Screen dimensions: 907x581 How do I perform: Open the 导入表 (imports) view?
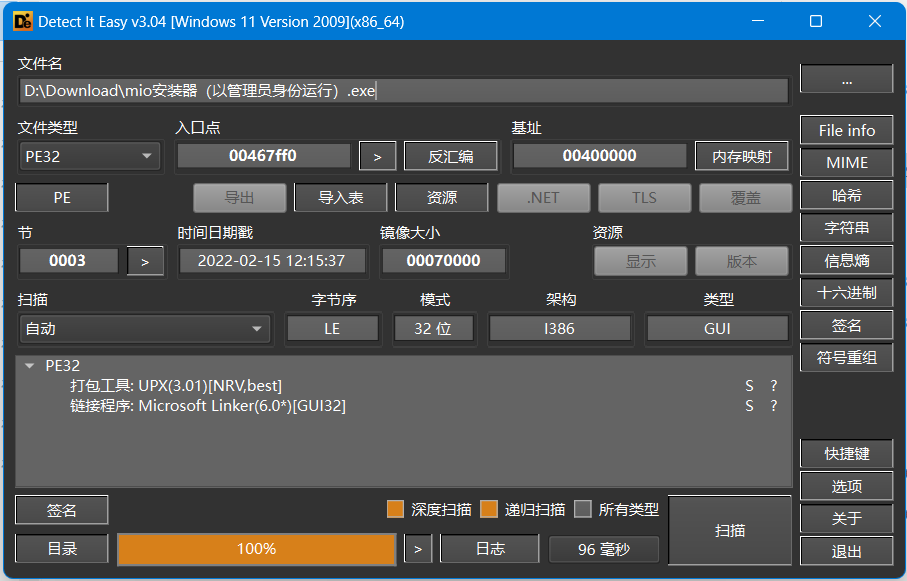(x=341, y=198)
